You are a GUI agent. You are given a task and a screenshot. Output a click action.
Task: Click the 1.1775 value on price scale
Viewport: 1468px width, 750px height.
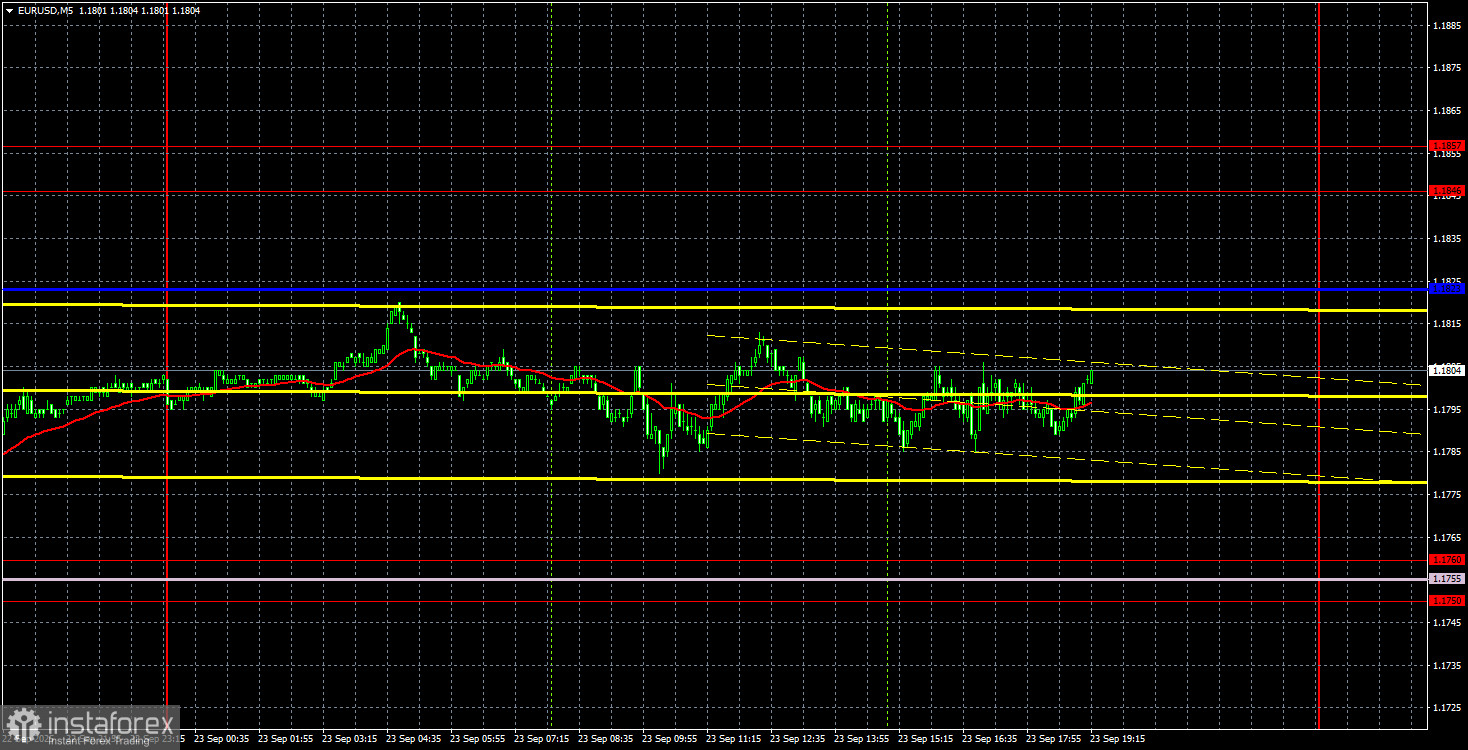point(1448,494)
